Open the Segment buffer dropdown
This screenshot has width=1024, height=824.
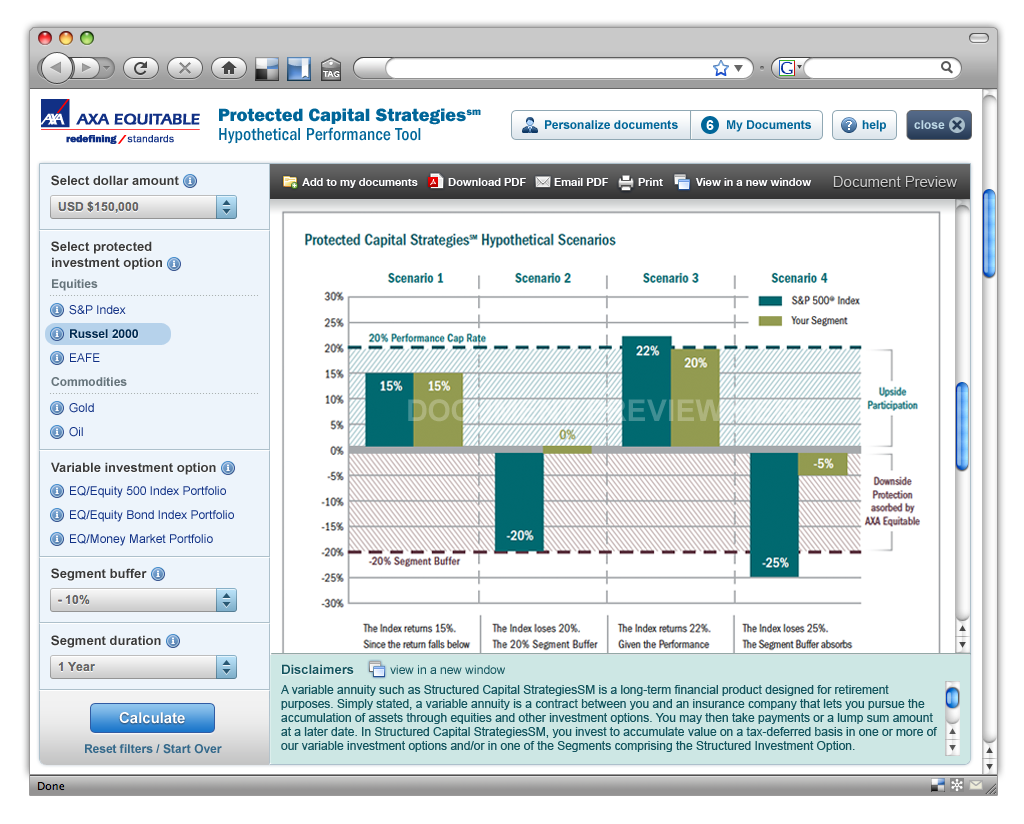coord(143,600)
